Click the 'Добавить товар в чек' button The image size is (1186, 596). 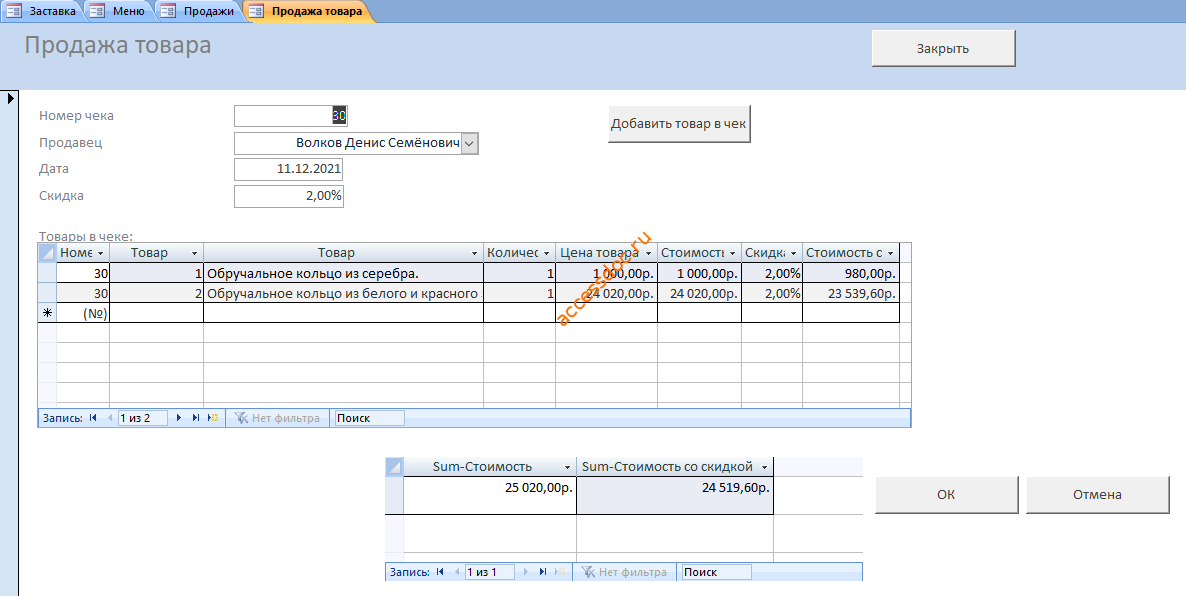[679, 123]
